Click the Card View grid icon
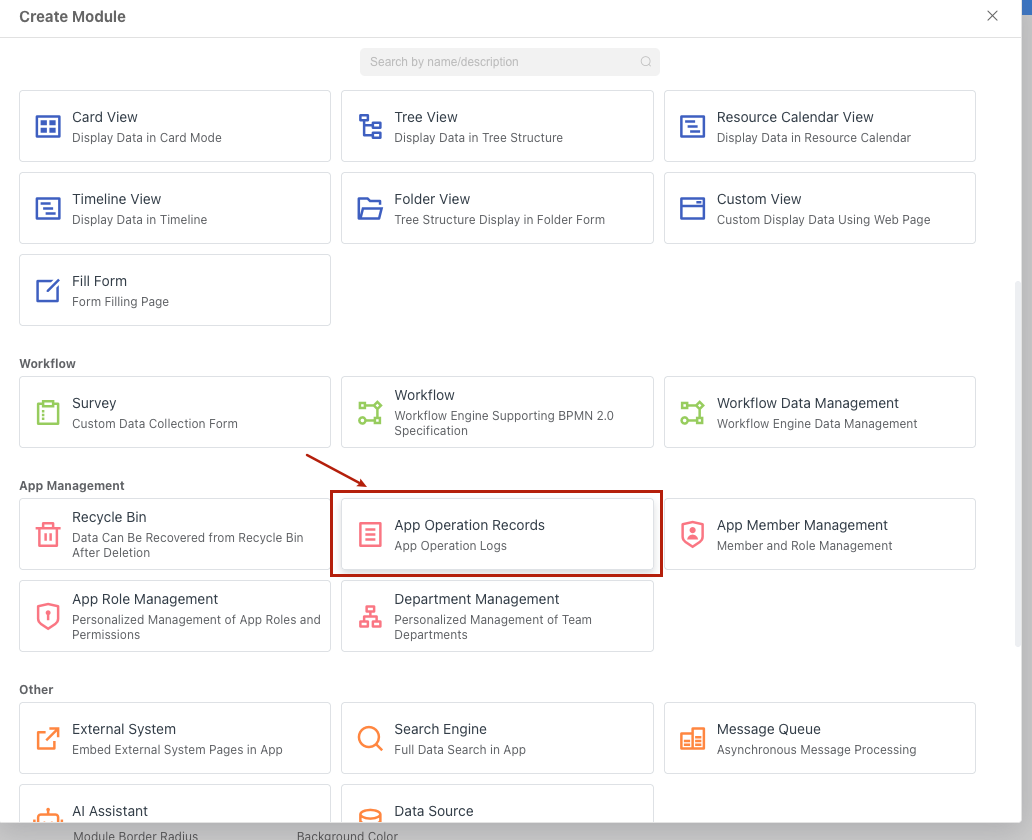 click(48, 126)
